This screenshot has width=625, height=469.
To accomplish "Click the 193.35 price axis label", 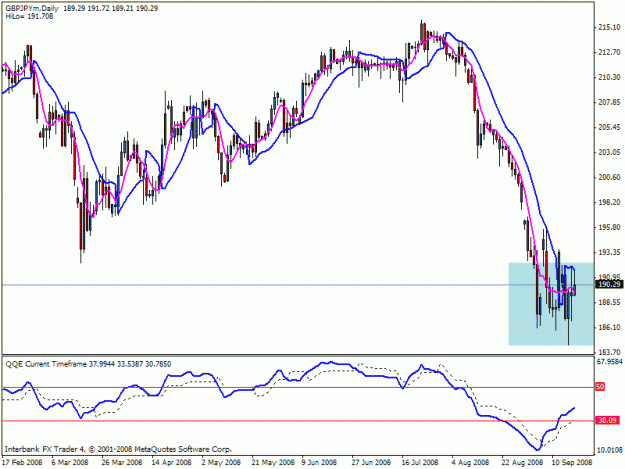I will (x=609, y=252).
